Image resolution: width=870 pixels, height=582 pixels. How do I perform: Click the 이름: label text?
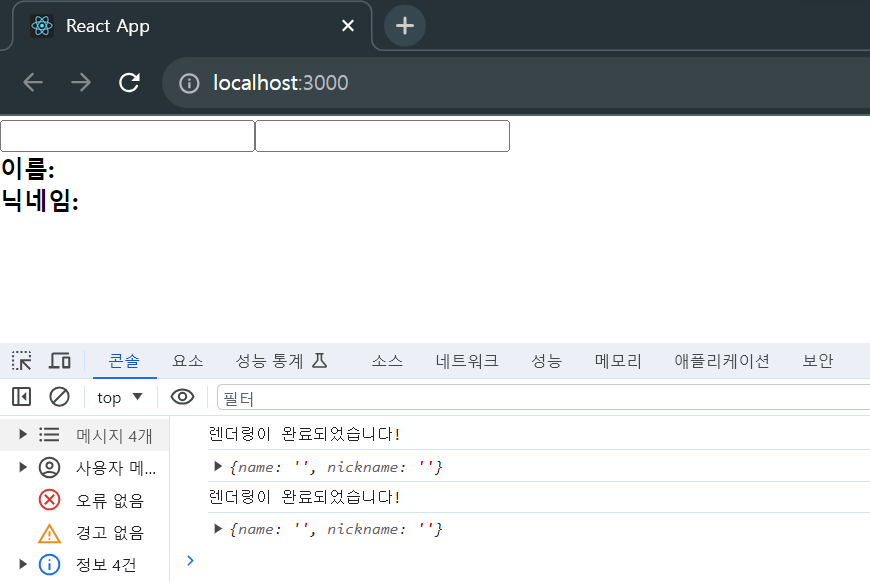tap(28, 168)
